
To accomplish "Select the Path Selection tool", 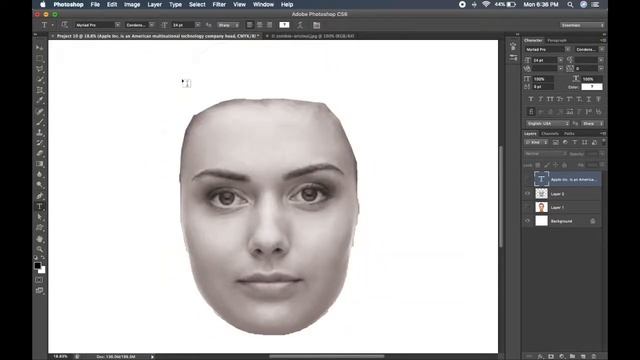I will tap(40, 217).
